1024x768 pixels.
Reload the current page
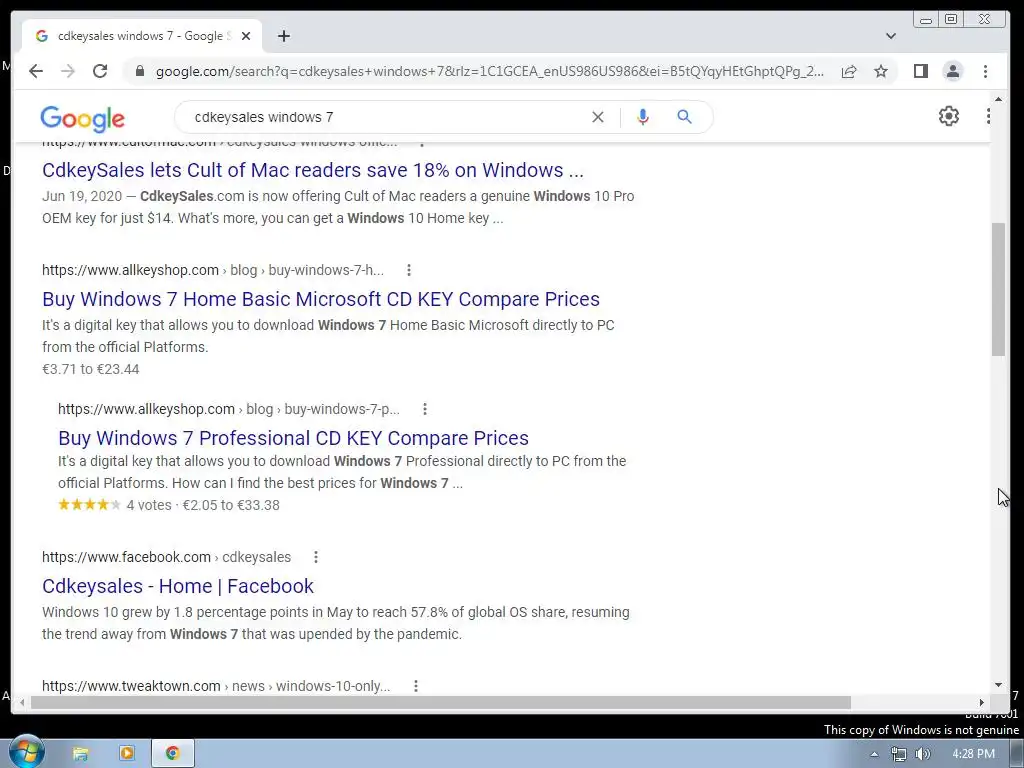100,71
